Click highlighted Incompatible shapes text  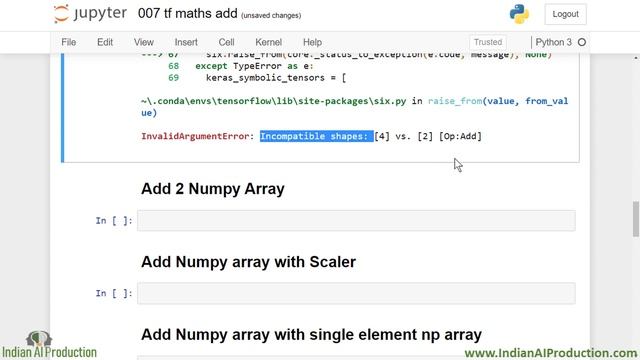click(x=317, y=136)
